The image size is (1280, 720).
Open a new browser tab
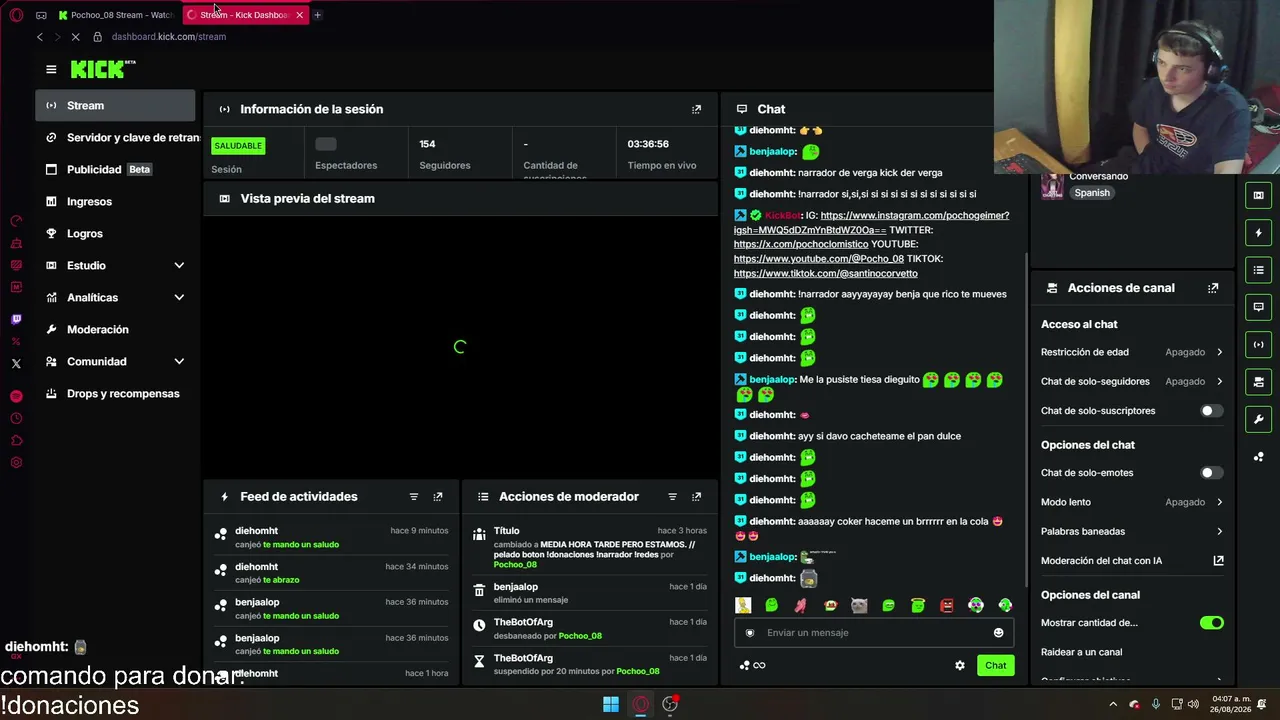[317, 15]
